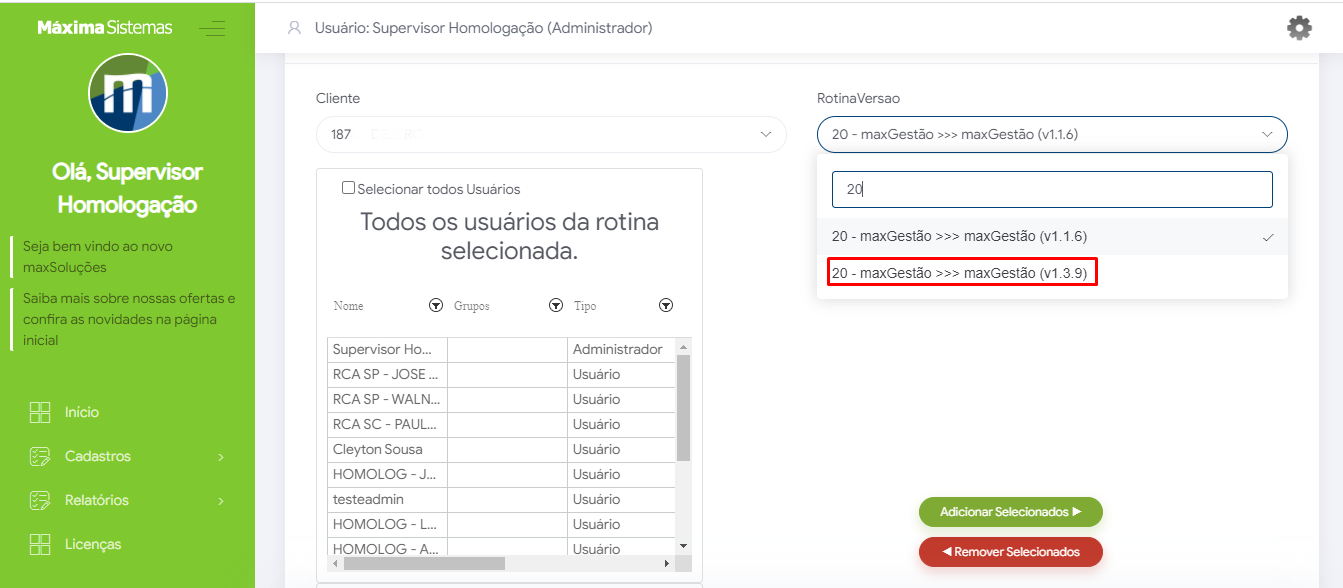
Task: Click Remover Selecionados button
Action: pos(1010,552)
